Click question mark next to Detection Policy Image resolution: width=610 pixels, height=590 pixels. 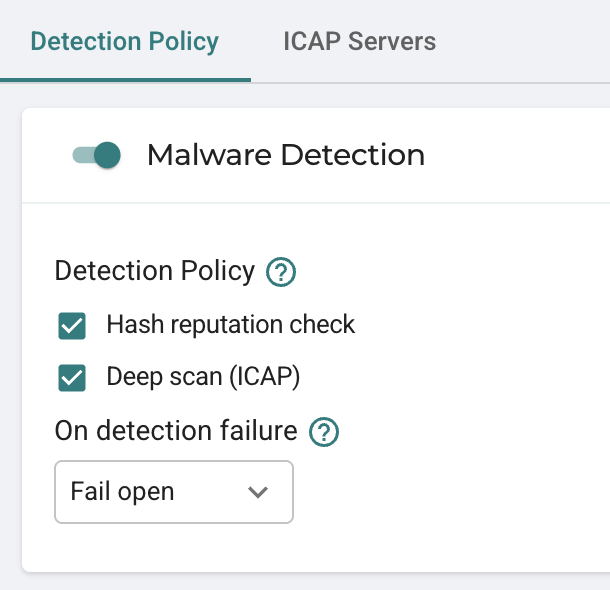point(280,272)
